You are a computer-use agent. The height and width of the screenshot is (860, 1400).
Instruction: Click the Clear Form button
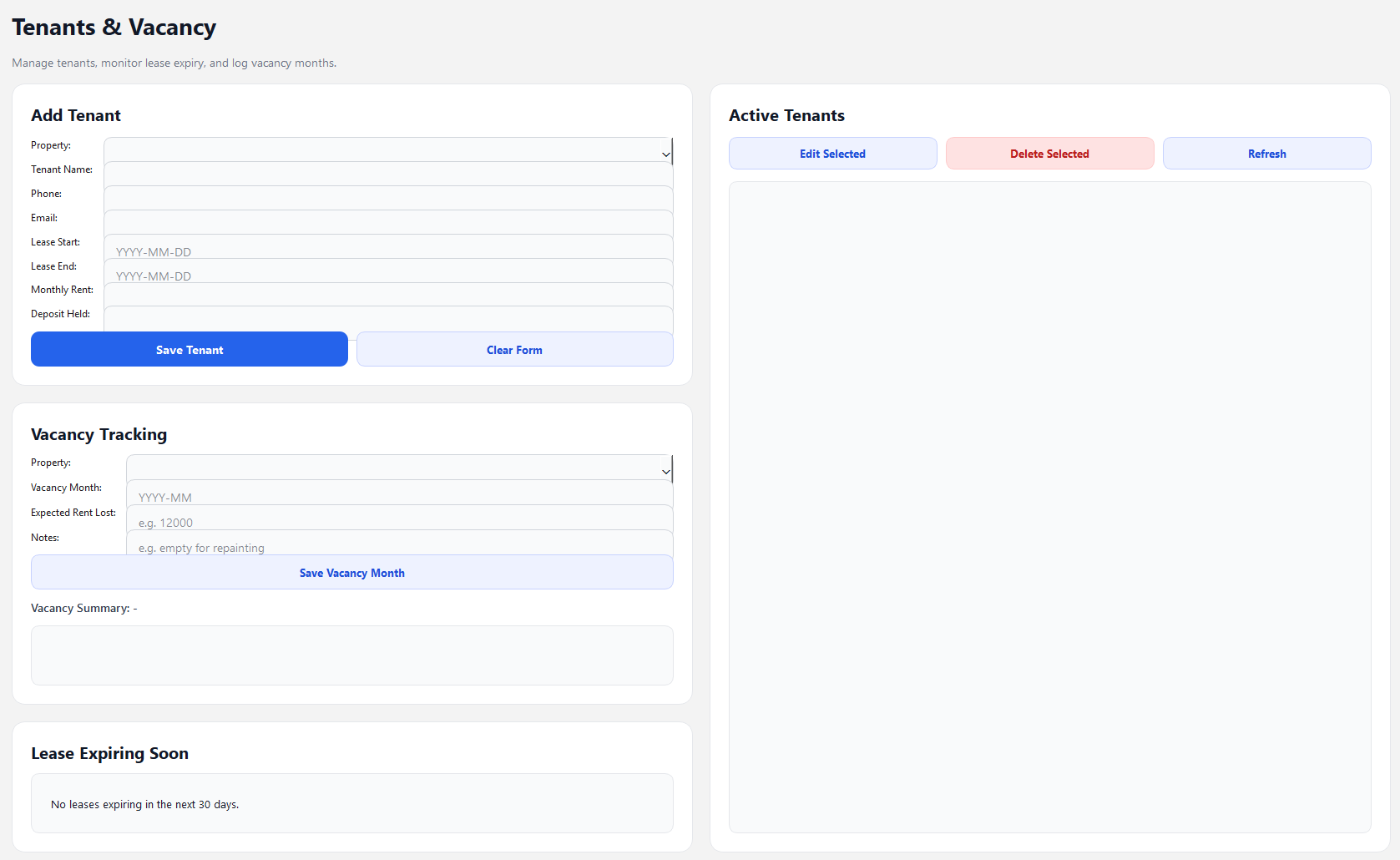pos(515,349)
